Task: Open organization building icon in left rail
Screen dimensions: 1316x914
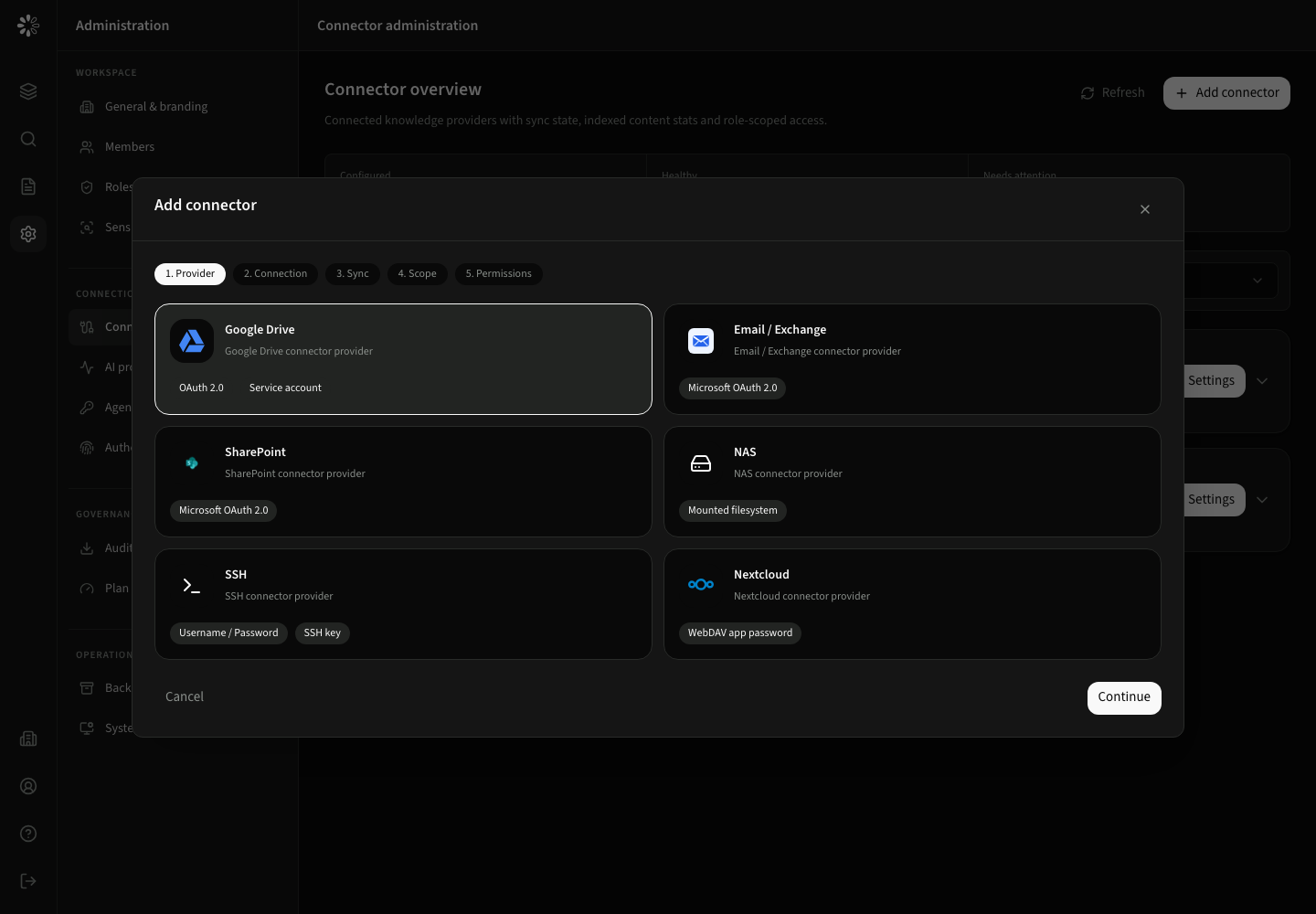Action: pos(28,739)
